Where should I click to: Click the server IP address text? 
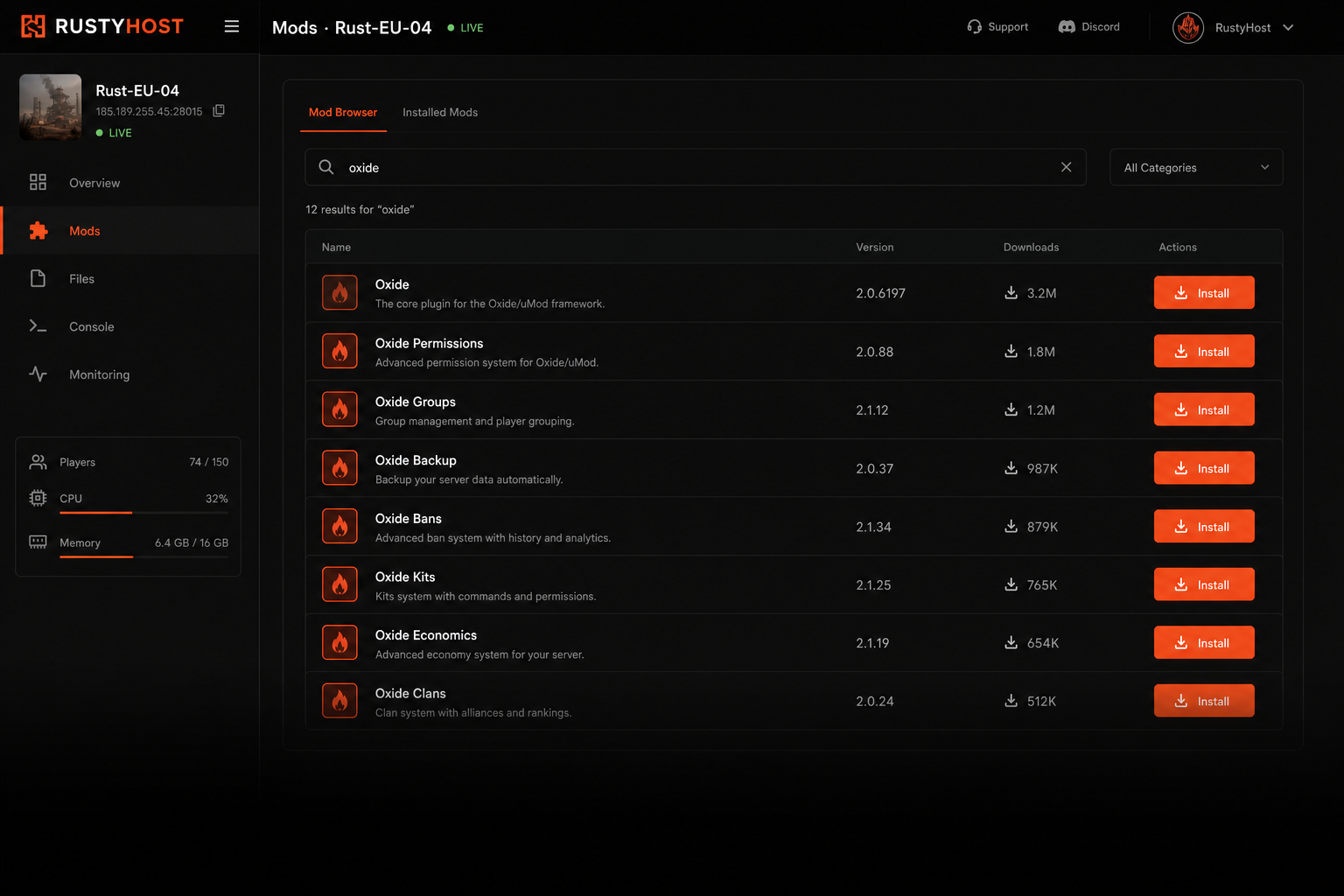[x=149, y=112]
